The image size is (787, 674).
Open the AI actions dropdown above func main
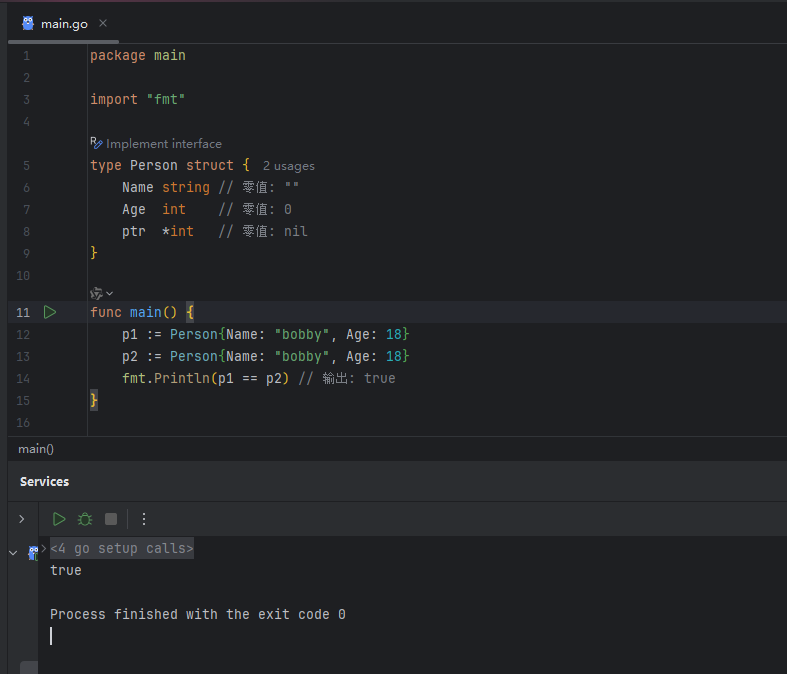(101, 293)
